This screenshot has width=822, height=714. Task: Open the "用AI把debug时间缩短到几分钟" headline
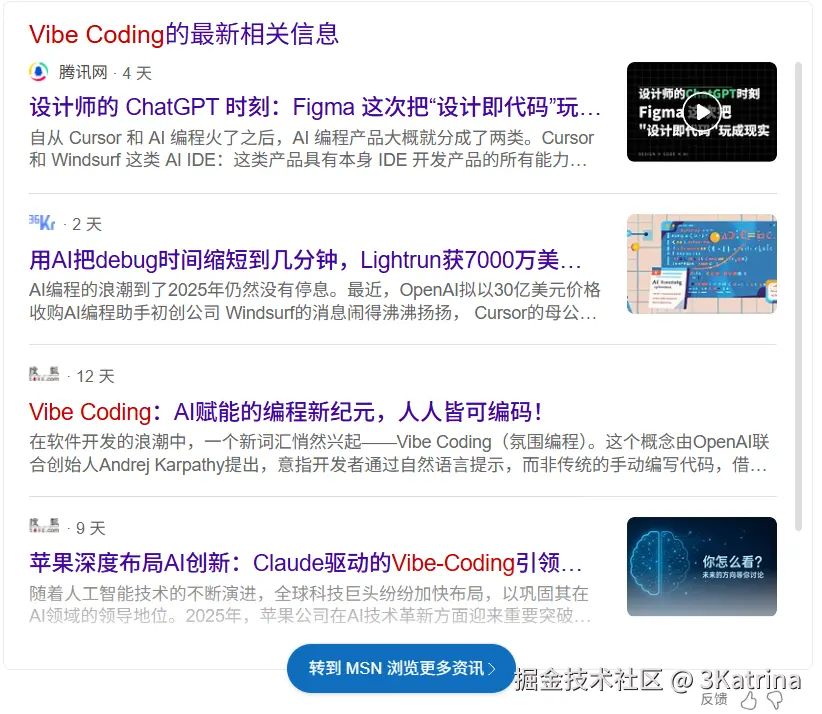pyautogui.click(x=306, y=259)
